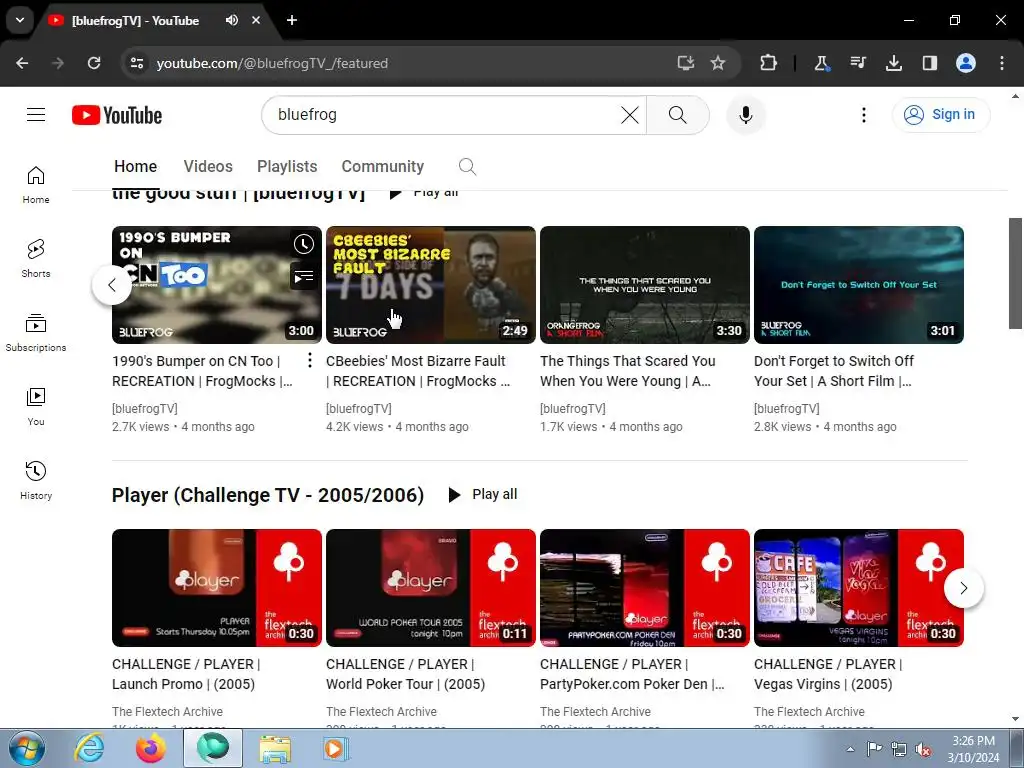Image resolution: width=1024 pixels, height=768 pixels.
Task: Open Shorts in the left sidebar
Action: [36, 259]
